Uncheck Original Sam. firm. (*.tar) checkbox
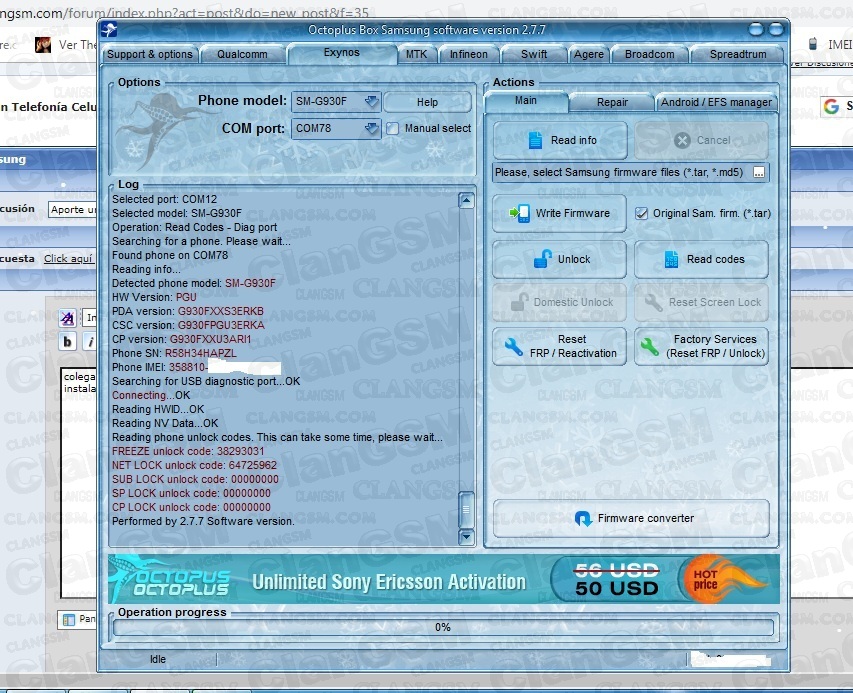This screenshot has height=693, width=853. (641, 213)
